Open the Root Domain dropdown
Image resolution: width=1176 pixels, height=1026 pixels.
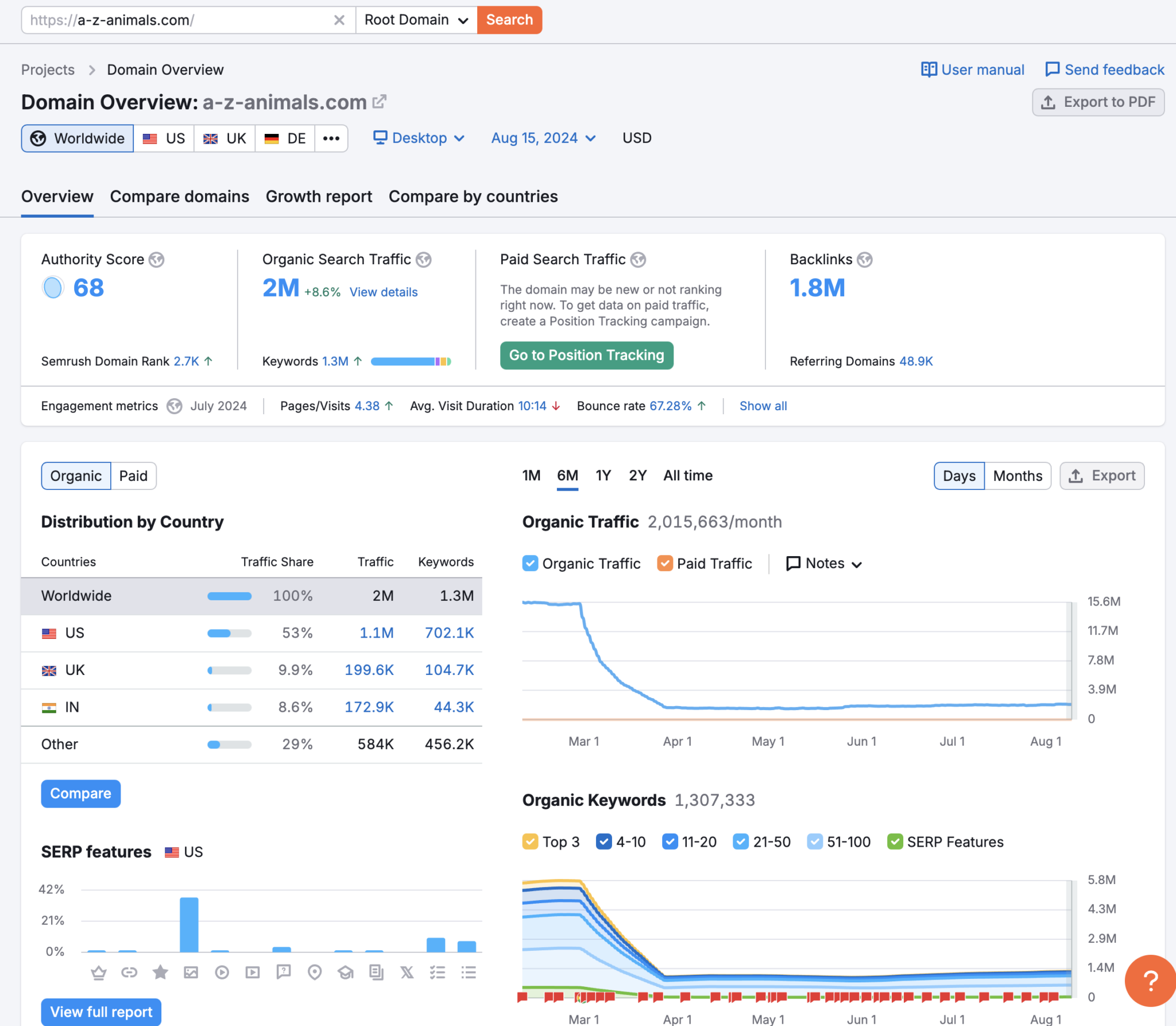[416, 20]
